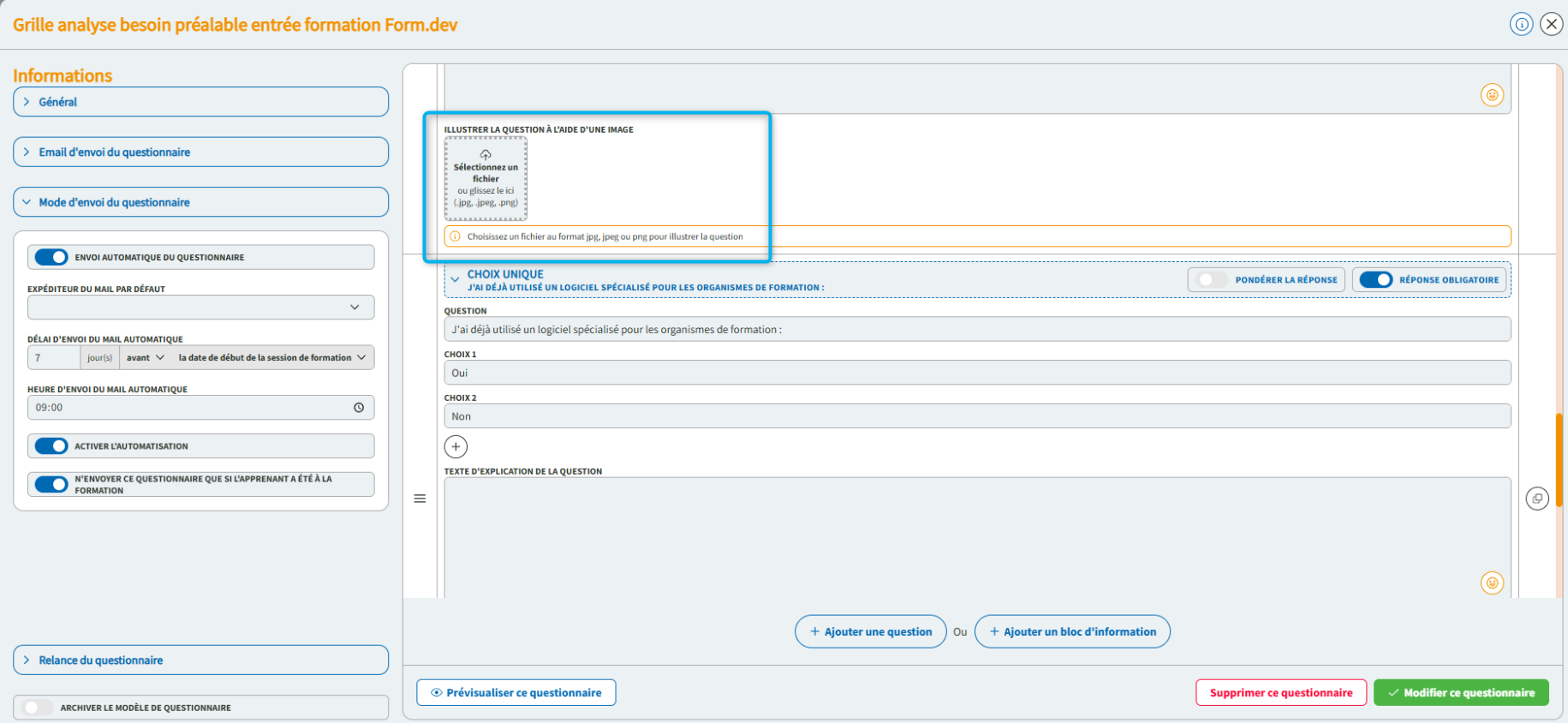The height and width of the screenshot is (723, 1568).
Task: Click the plus icon to add a choice
Action: coord(456,446)
